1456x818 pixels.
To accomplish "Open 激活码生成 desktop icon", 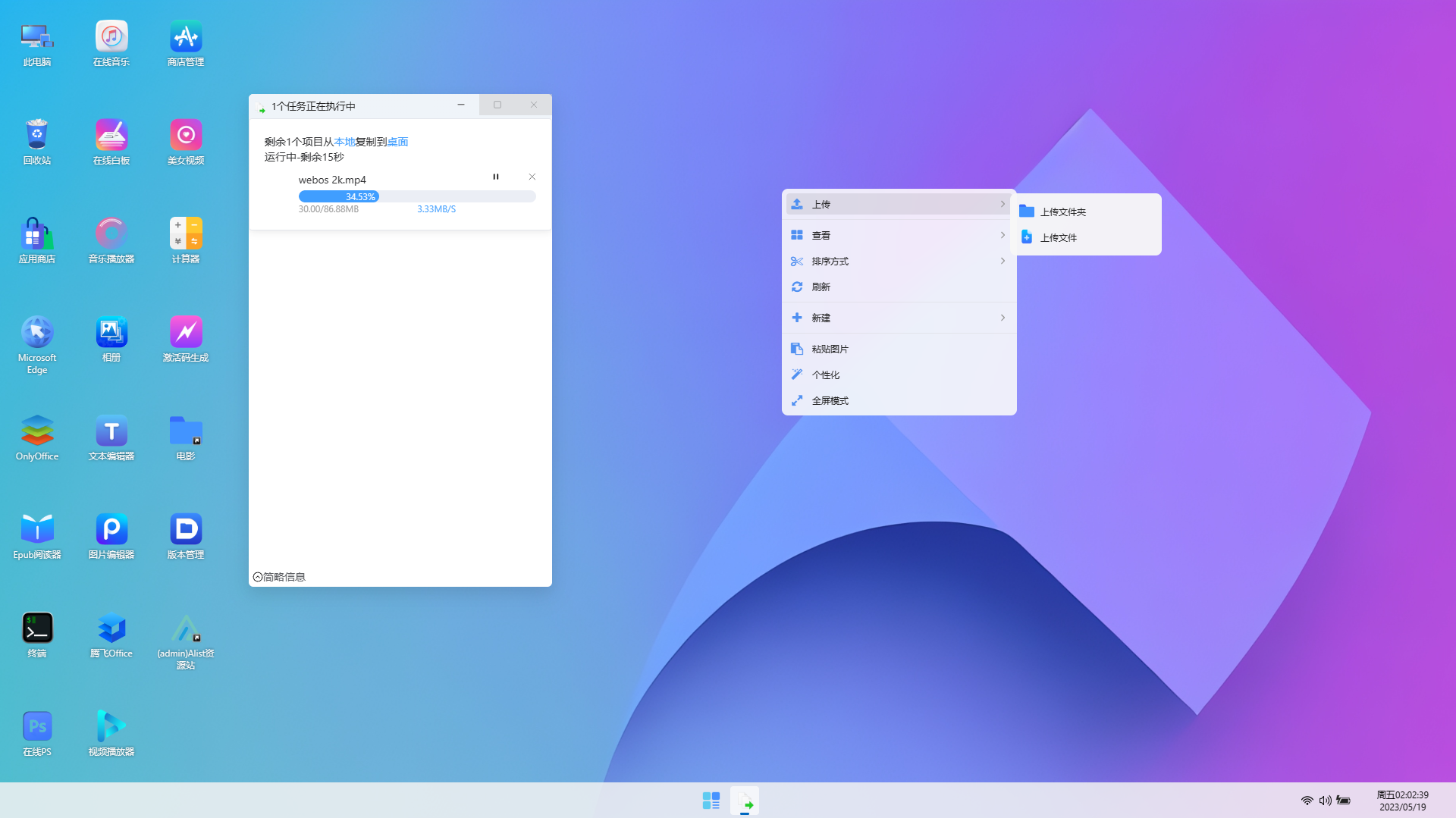I will (186, 340).
